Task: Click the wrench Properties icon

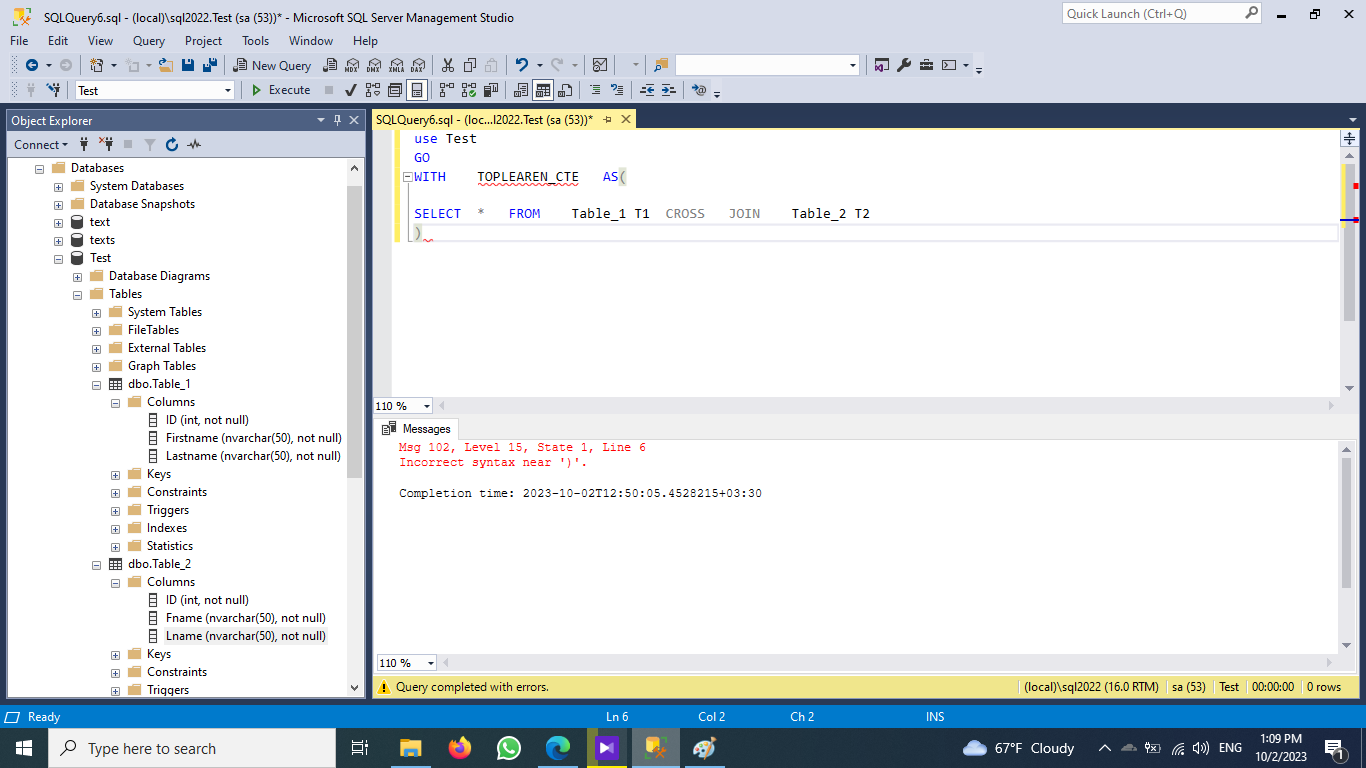Action: click(x=904, y=65)
